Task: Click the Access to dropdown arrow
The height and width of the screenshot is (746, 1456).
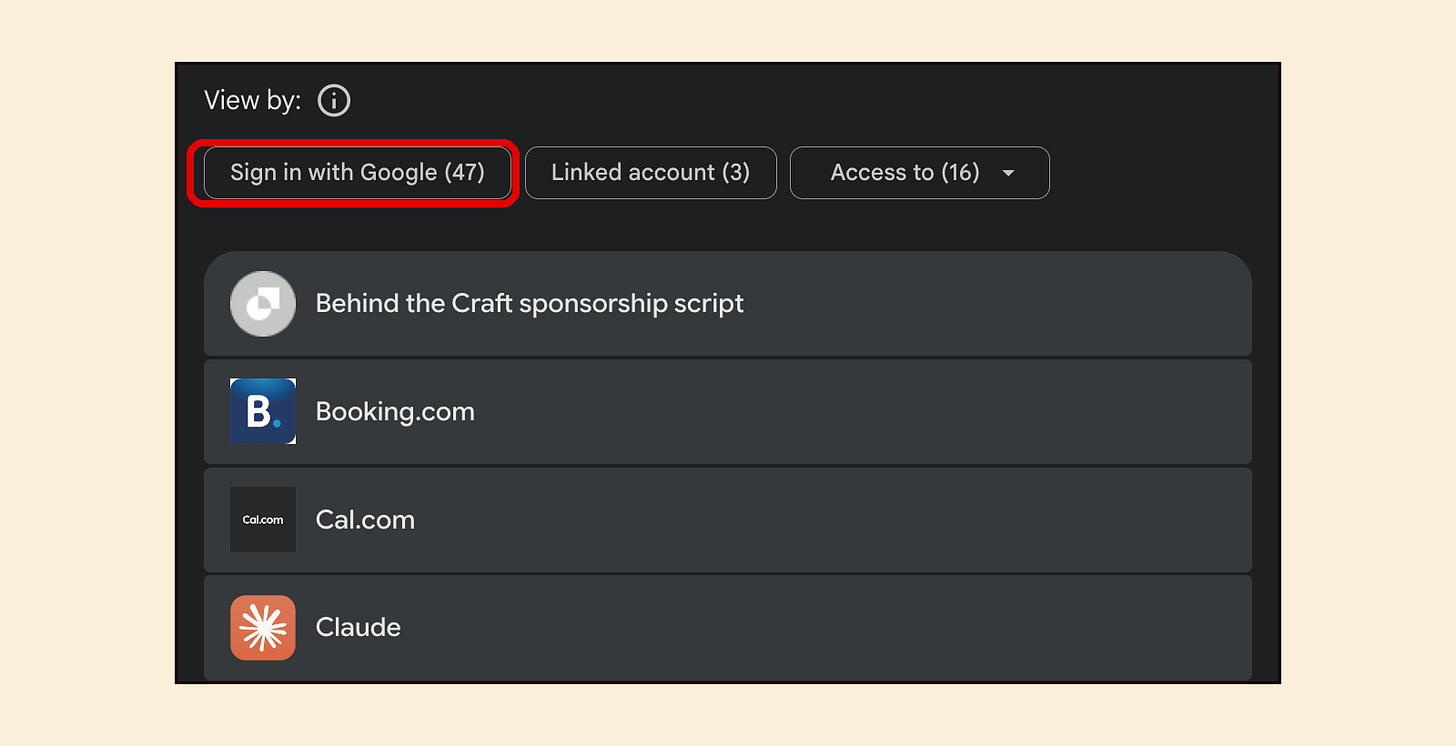Action: point(1008,173)
